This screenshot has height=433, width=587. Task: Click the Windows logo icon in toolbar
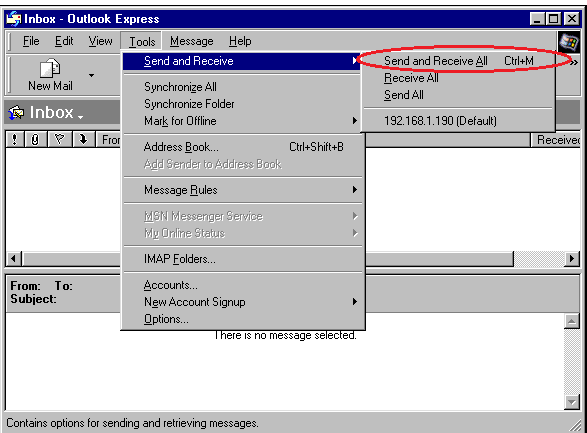coord(568,41)
